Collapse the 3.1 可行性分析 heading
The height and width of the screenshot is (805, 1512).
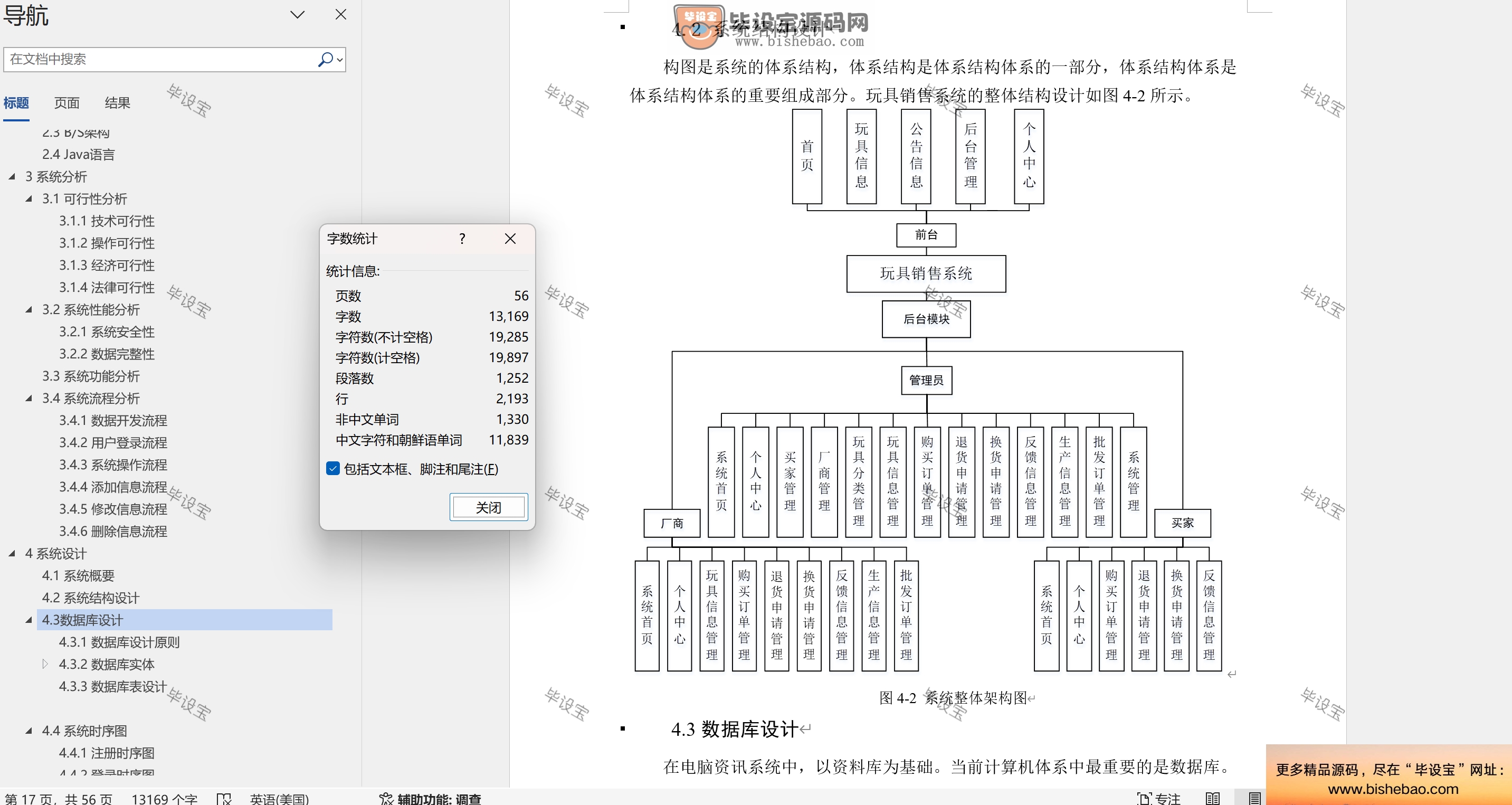[28, 198]
